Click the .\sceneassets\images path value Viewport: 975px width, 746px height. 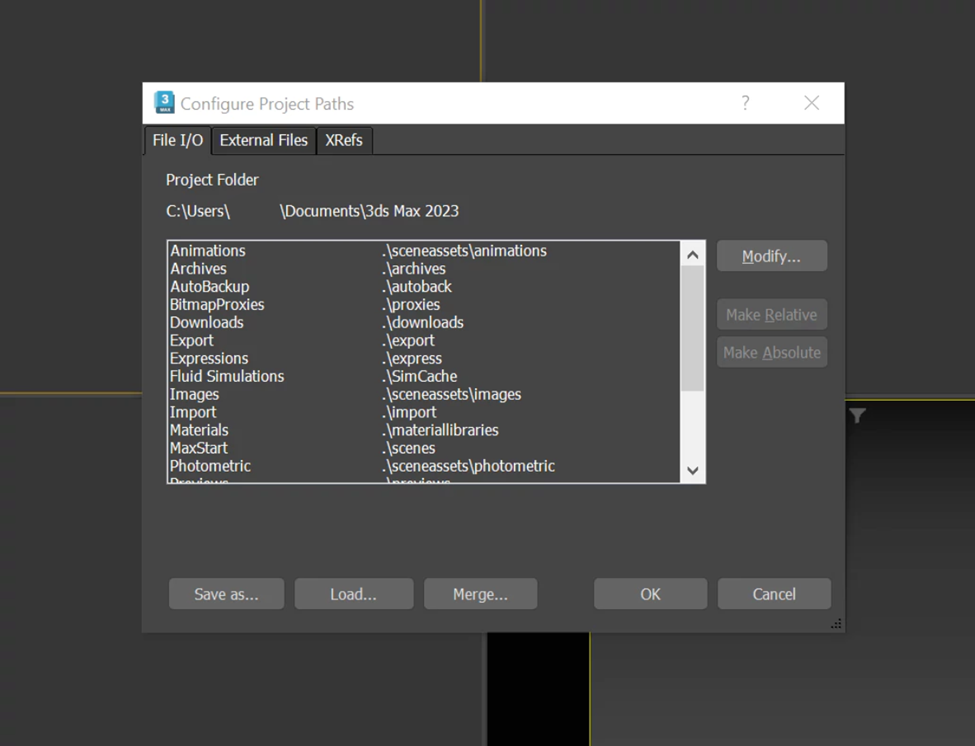click(x=451, y=395)
